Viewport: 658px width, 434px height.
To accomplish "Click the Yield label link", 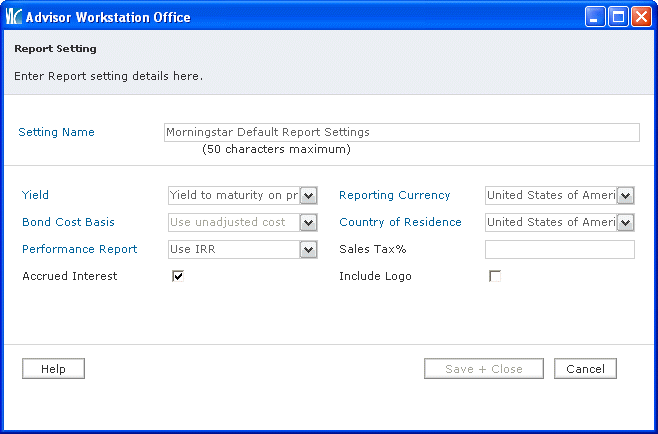I will [35, 196].
